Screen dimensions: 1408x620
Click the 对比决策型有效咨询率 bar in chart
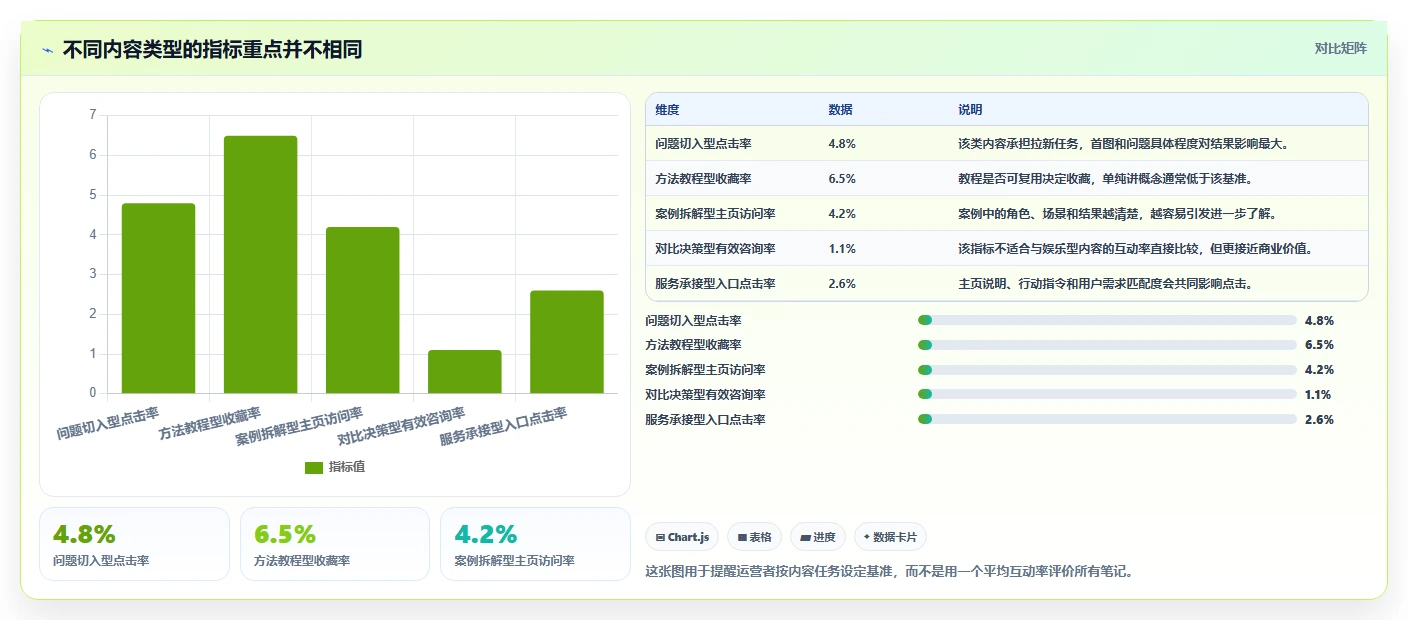coord(464,371)
